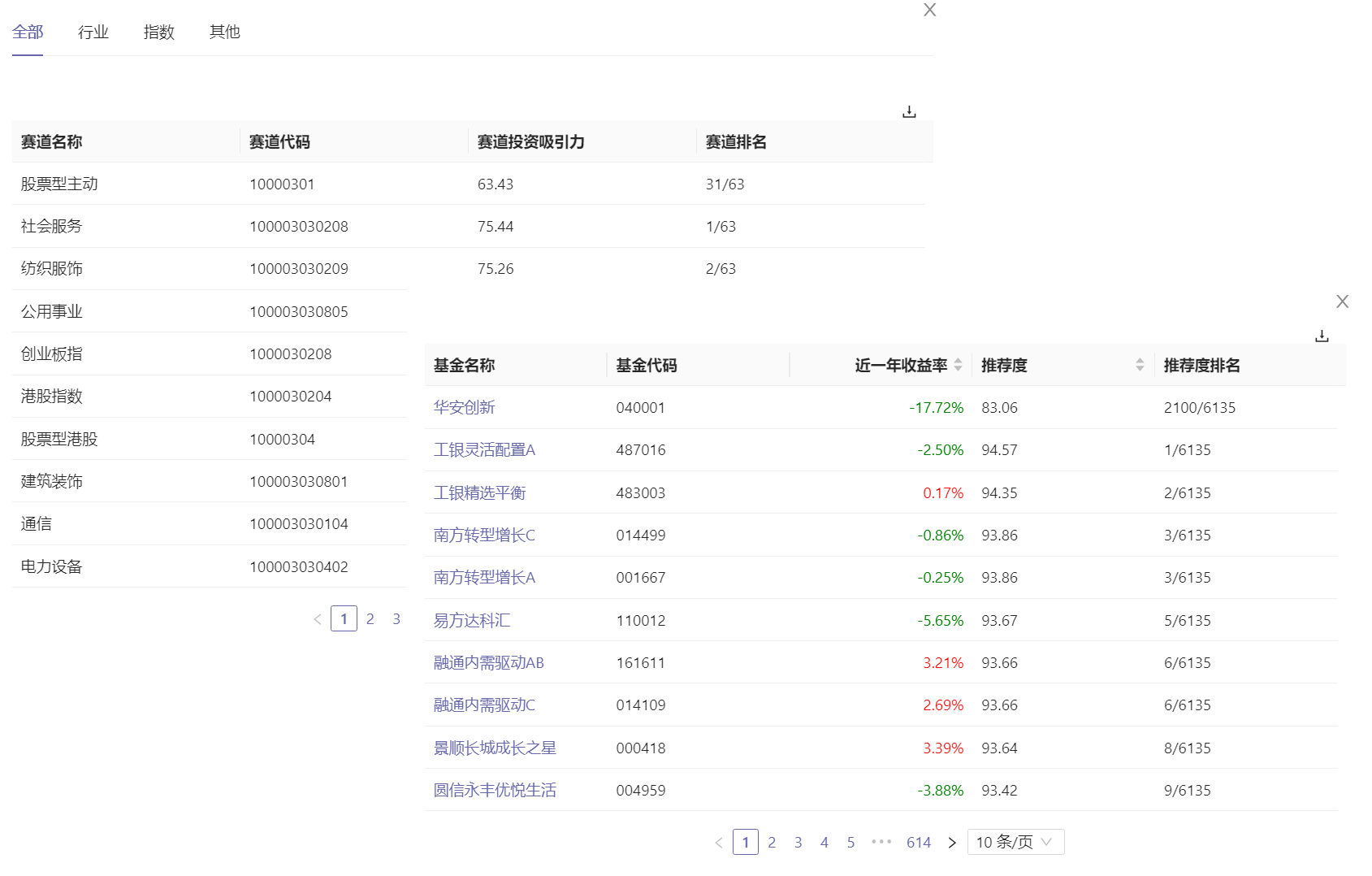
Task: Select the 其他 tab
Action: [225, 32]
